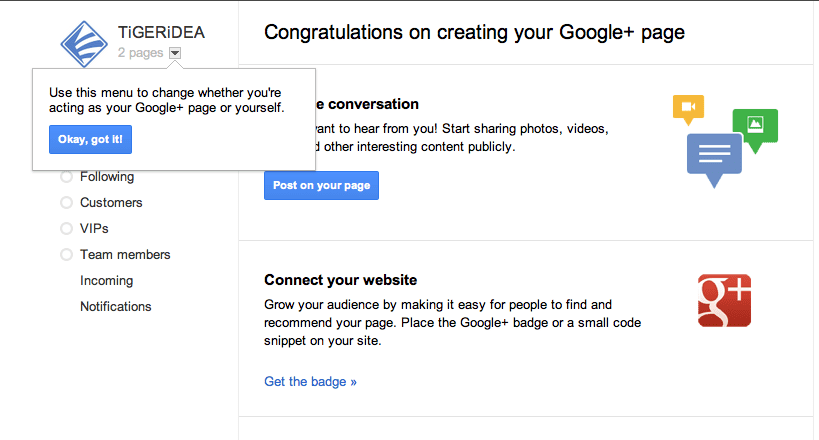Viewport: 819px width, 440px height.
Task: Click the Okay, got it! button
Action: pos(90,140)
